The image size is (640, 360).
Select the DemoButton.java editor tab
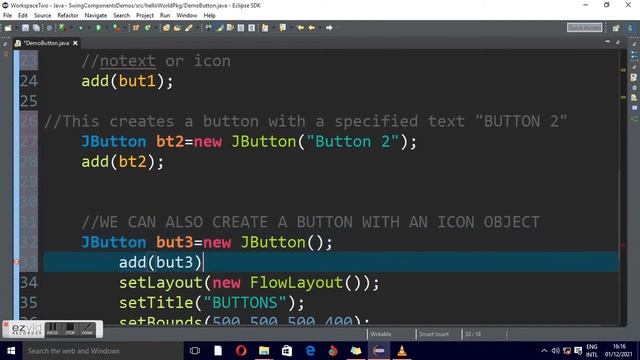pos(46,43)
